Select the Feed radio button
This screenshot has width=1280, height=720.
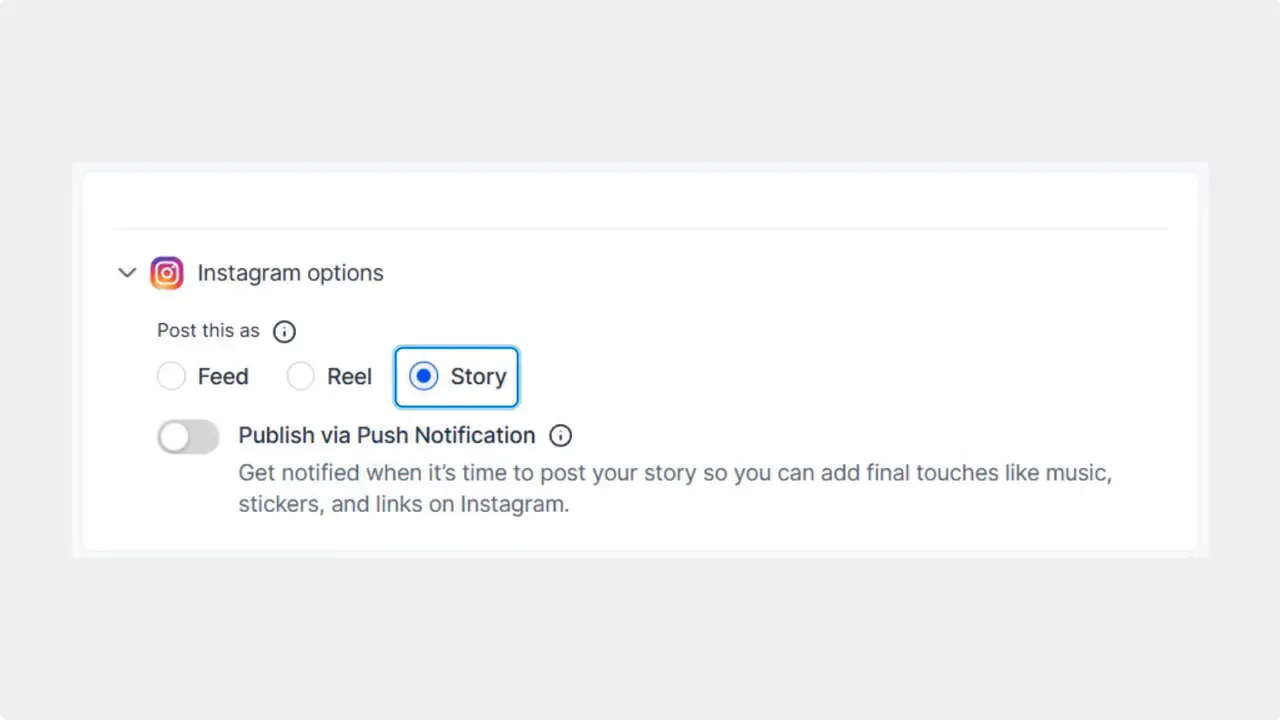coord(171,376)
